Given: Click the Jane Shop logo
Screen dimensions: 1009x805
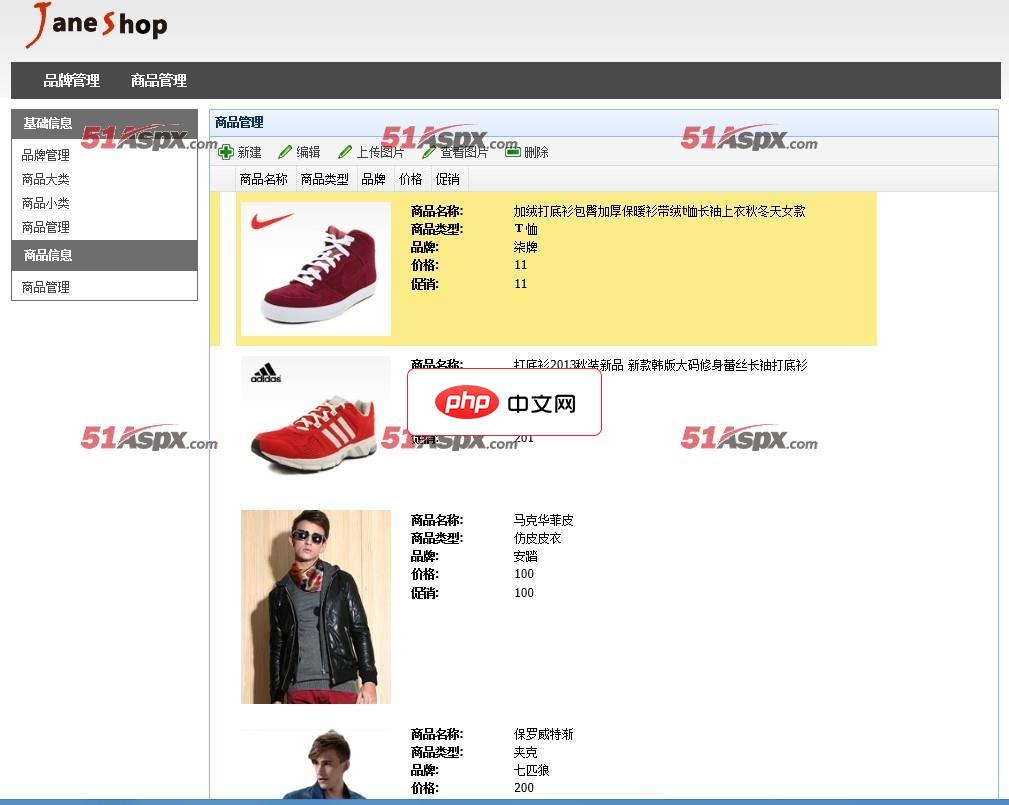Looking at the screenshot, I should [x=97, y=24].
